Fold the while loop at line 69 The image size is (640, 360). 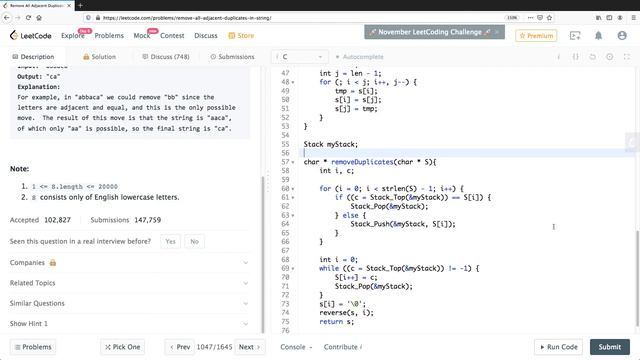tap(293, 269)
